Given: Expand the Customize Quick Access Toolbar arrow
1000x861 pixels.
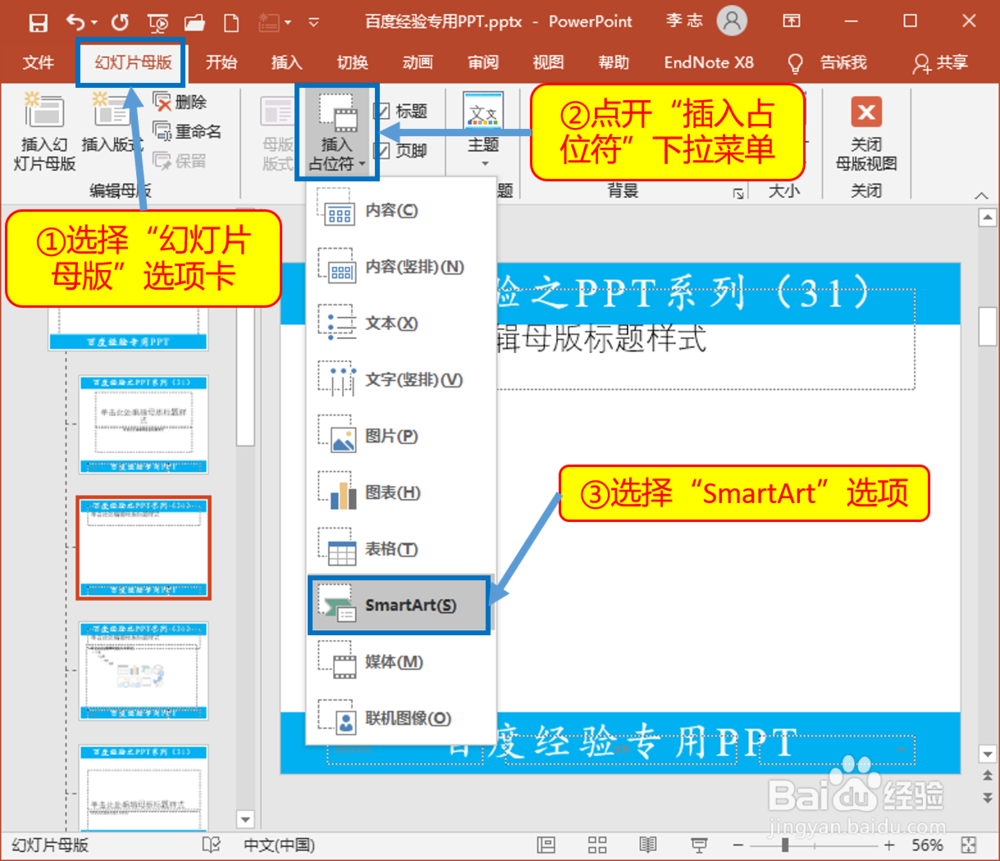Looking at the screenshot, I should click(314, 22).
